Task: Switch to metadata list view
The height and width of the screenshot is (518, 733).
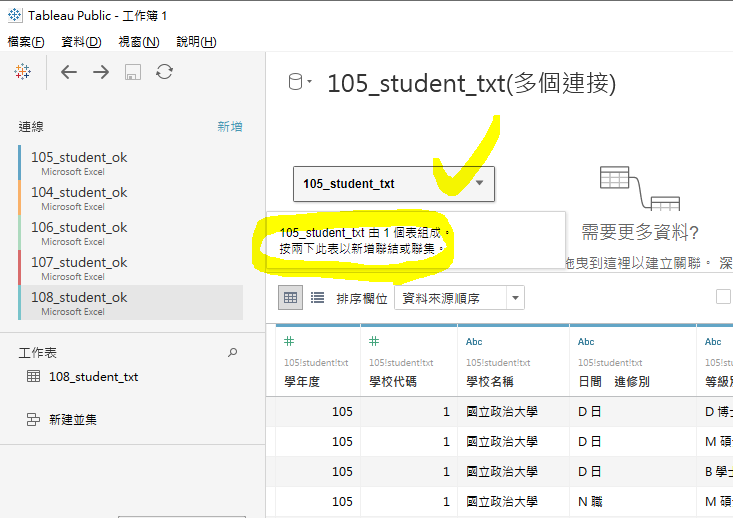Action: click(x=317, y=298)
